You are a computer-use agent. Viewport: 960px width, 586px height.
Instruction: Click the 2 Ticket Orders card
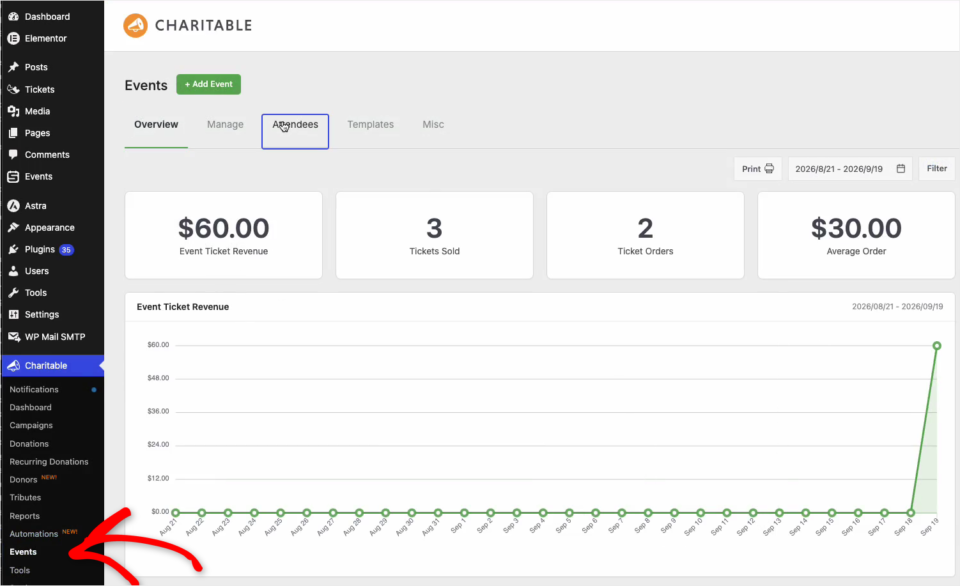click(645, 236)
